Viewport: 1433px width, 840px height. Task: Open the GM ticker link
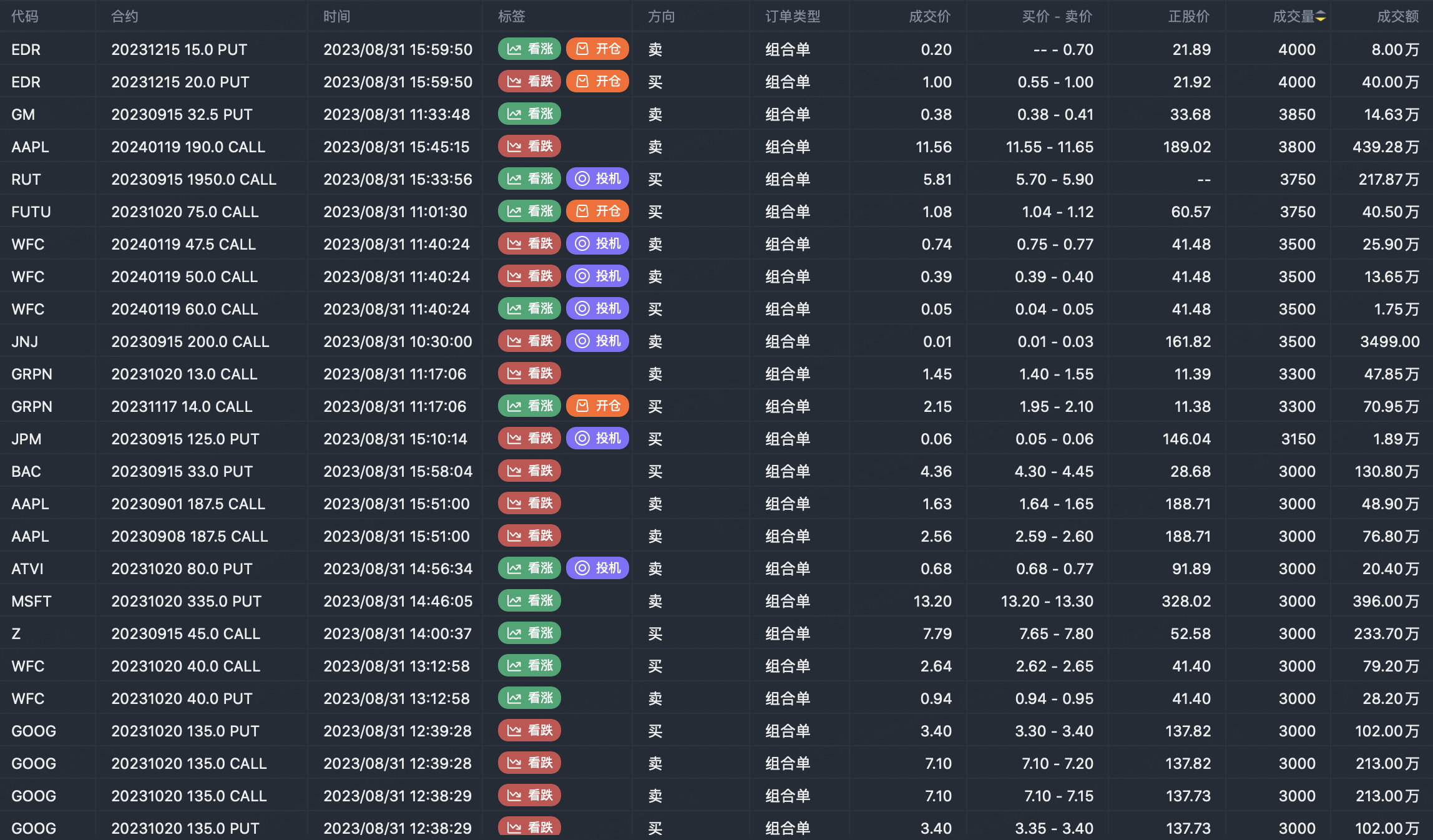(23, 114)
